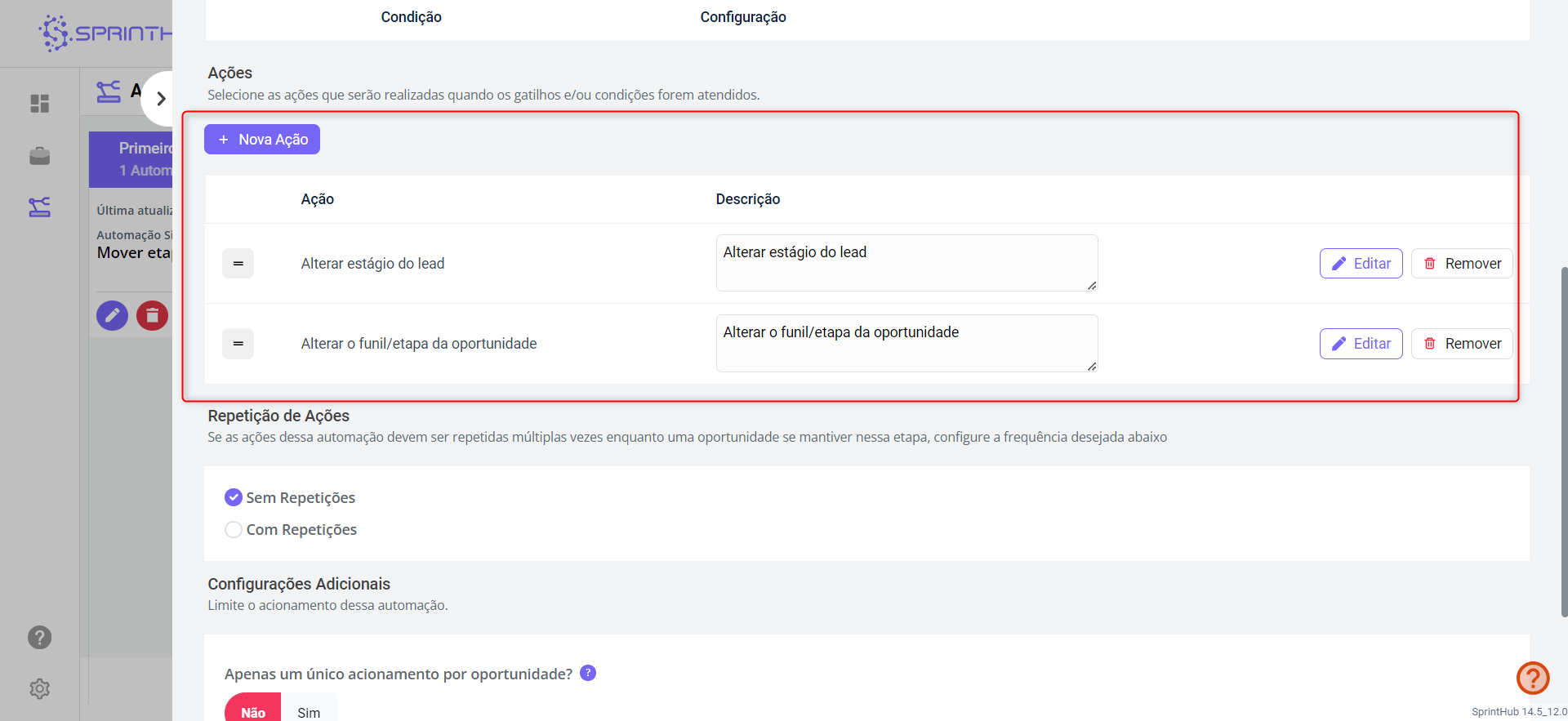Open the briefcase icon in sidebar

[x=39, y=156]
